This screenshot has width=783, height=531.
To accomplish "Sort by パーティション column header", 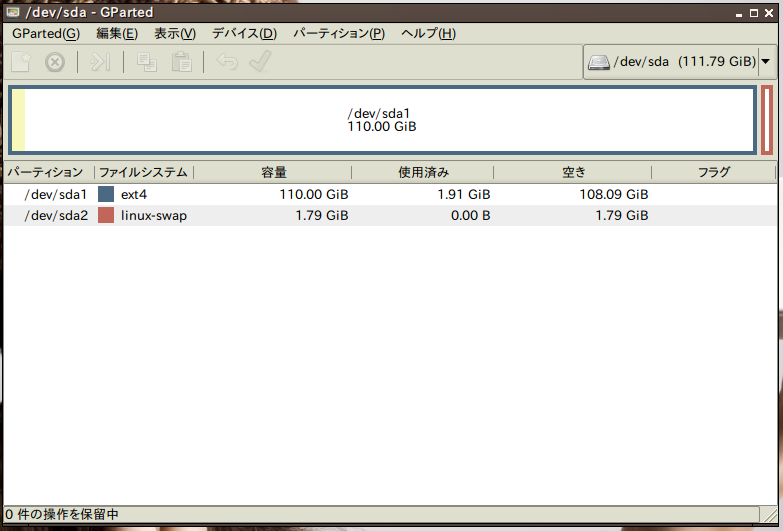I will click(x=49, y=172).
